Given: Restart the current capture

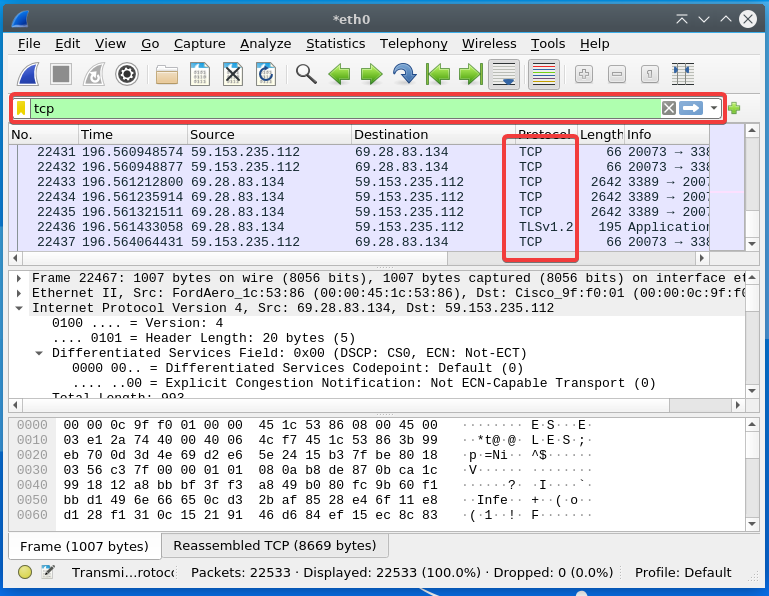Looking at the screenshot, I should coord(94,75).
